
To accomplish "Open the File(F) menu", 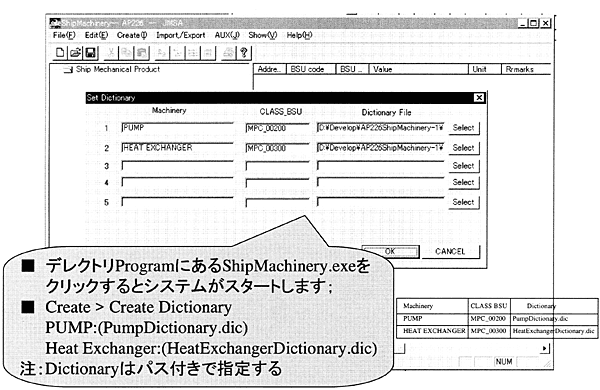I will (x=64, y=35).
